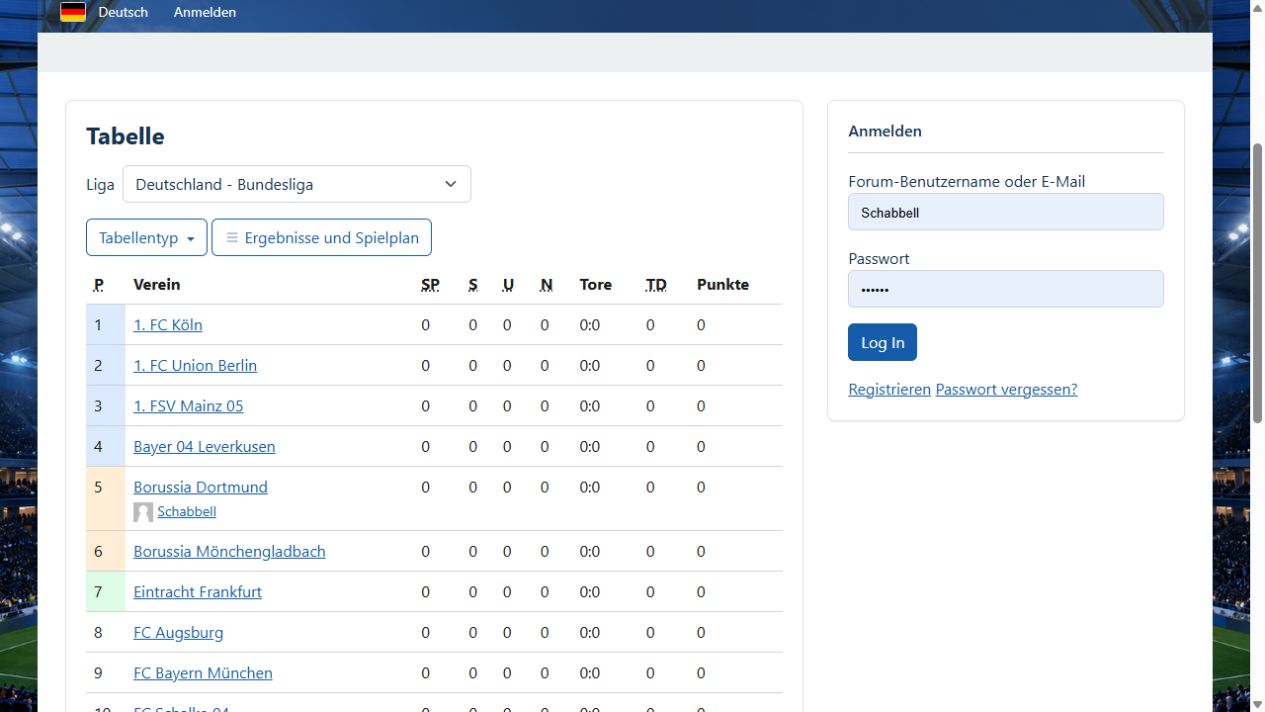Open the Borussia Mönchengladbach club page
The height and width of the screenshot is (712, 1265).
(229, 551)
